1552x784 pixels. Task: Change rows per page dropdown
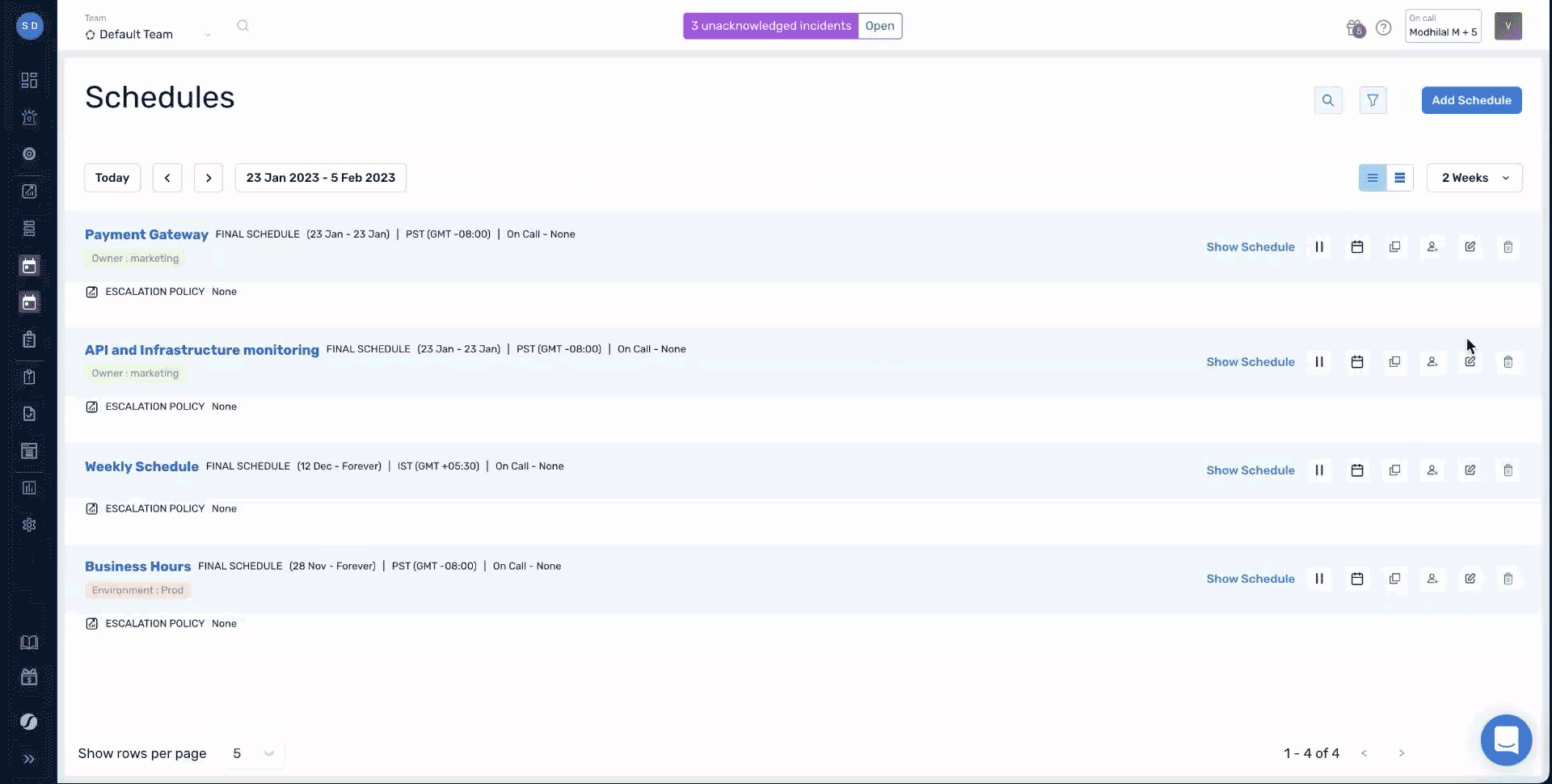[253, 753]
